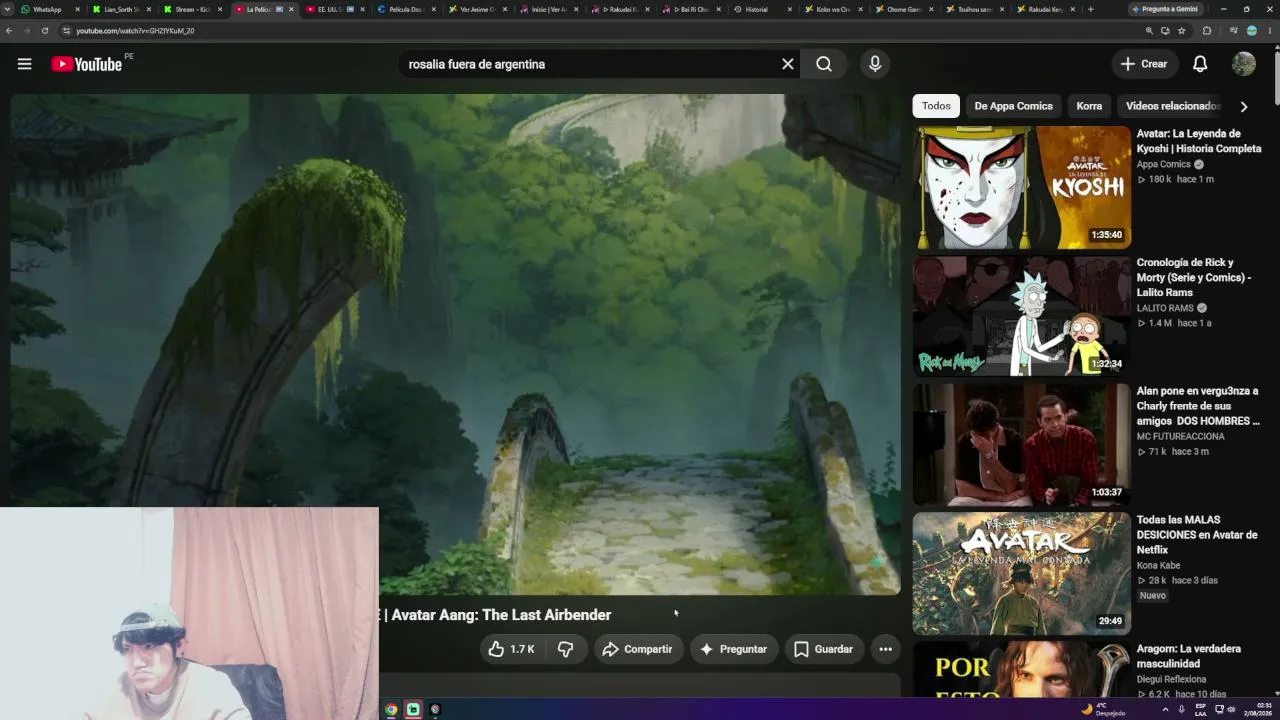Open the green app in the taskbar
This screenshot has width=1280, height=720.
tap(413, 709)
